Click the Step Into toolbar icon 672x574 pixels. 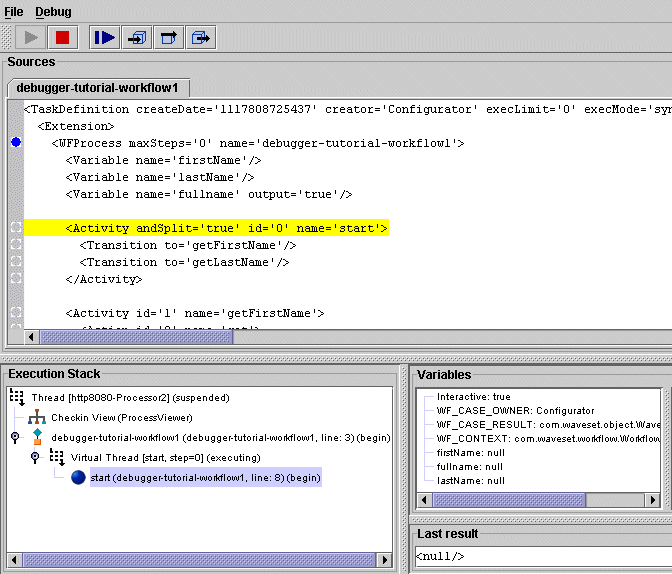point(137,38)
